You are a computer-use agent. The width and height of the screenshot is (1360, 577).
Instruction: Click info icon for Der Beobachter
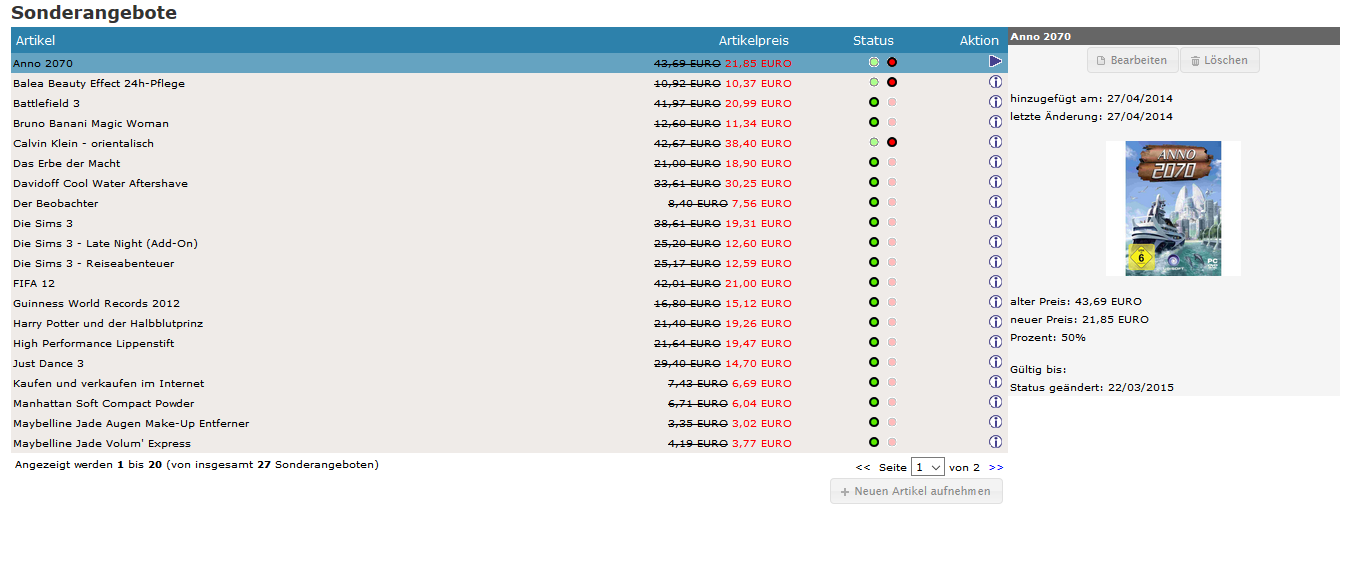995,202
